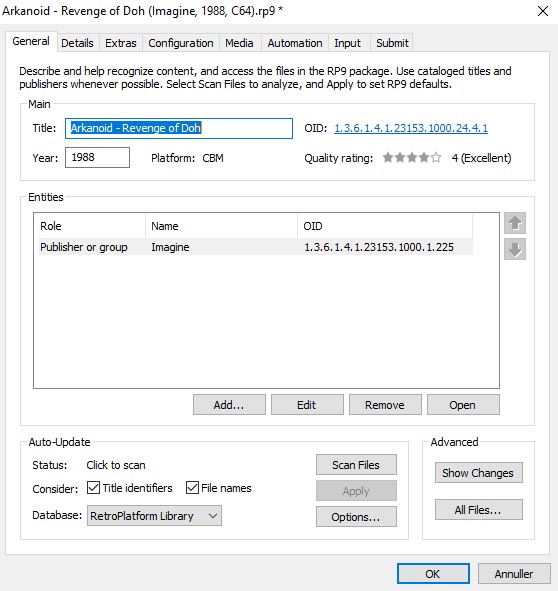Image resolution: width=558 pixels, height=591 pixels.
Task: Open the Database RetroPlatform Library dropdown
Action: pyautogui.click(x=154, y=516)
